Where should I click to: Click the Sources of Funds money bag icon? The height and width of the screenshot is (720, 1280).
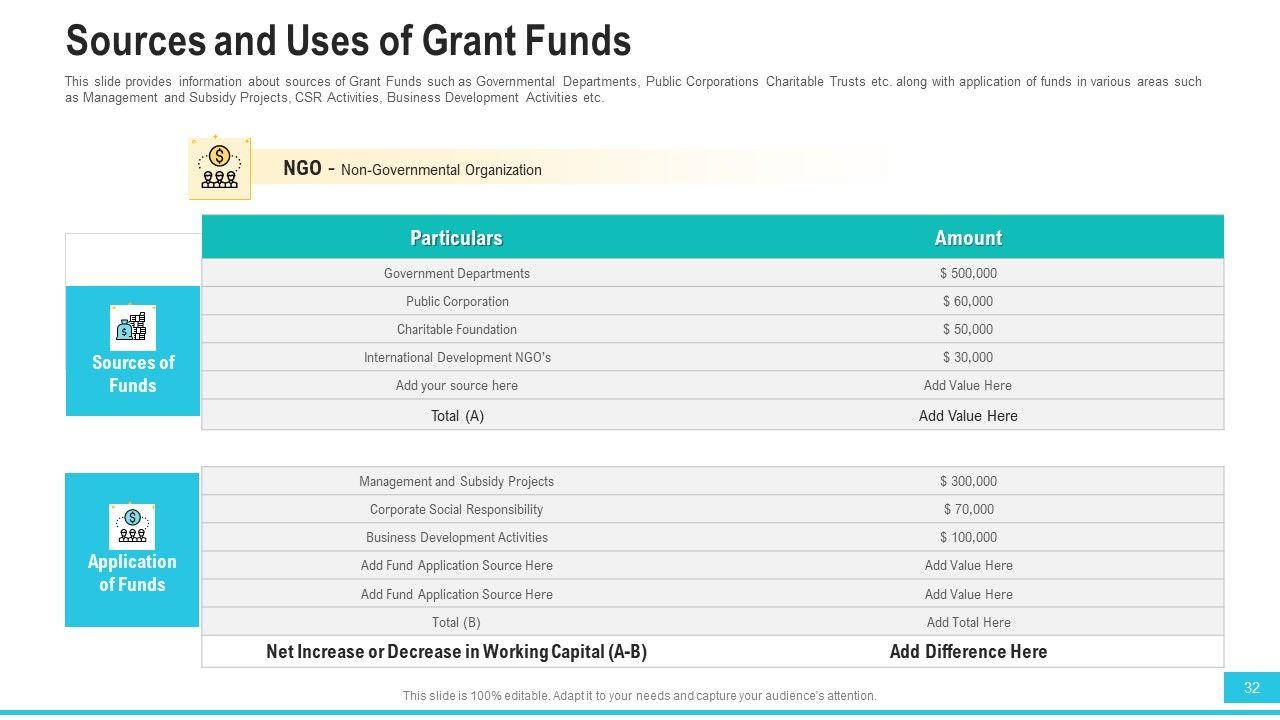(x=132, y=327)
